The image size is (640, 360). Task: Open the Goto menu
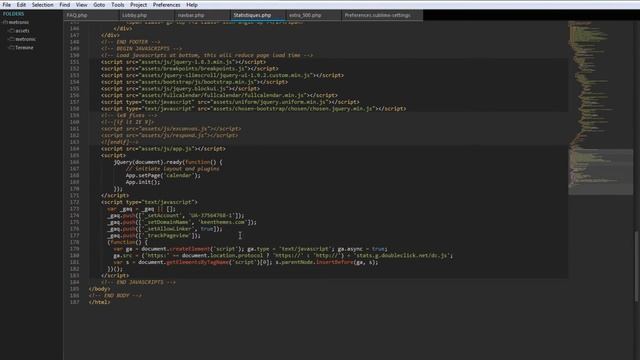pos(99,5)
